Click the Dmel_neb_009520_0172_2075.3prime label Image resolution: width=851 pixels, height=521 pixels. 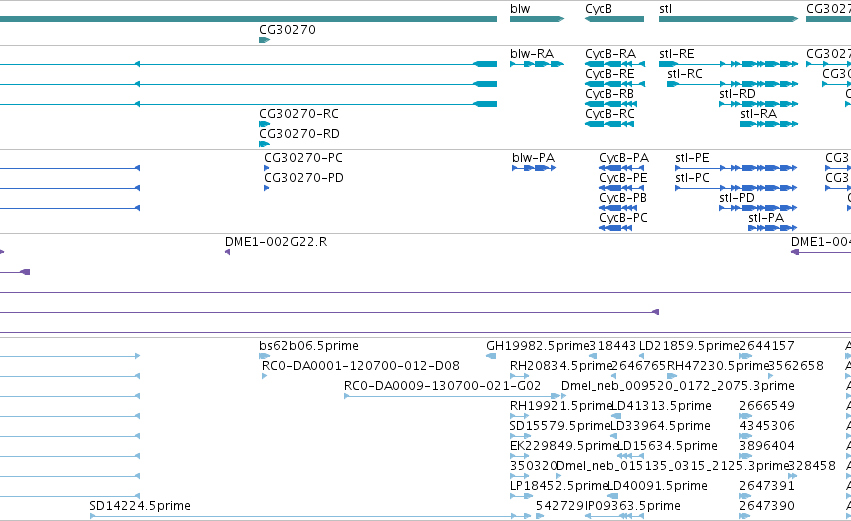coord(677,386)
